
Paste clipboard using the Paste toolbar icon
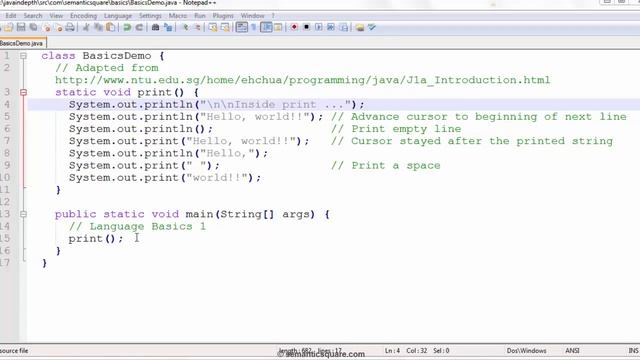(x=110, y=27)
